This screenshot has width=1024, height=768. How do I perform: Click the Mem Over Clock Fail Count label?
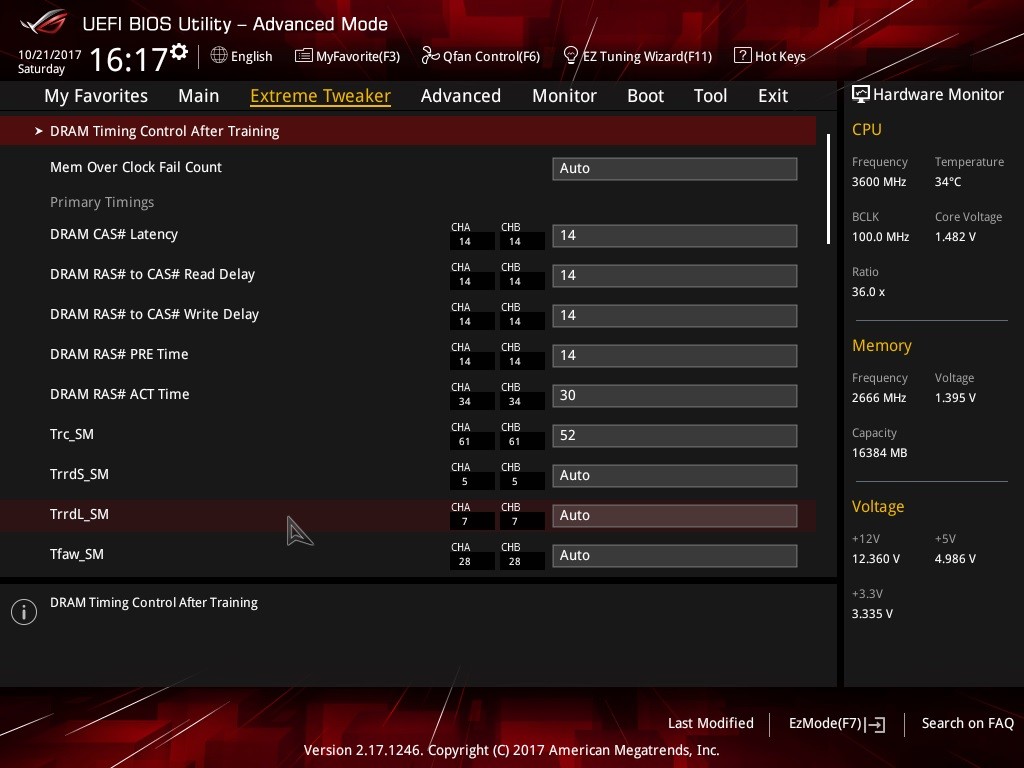click(136, 167)
